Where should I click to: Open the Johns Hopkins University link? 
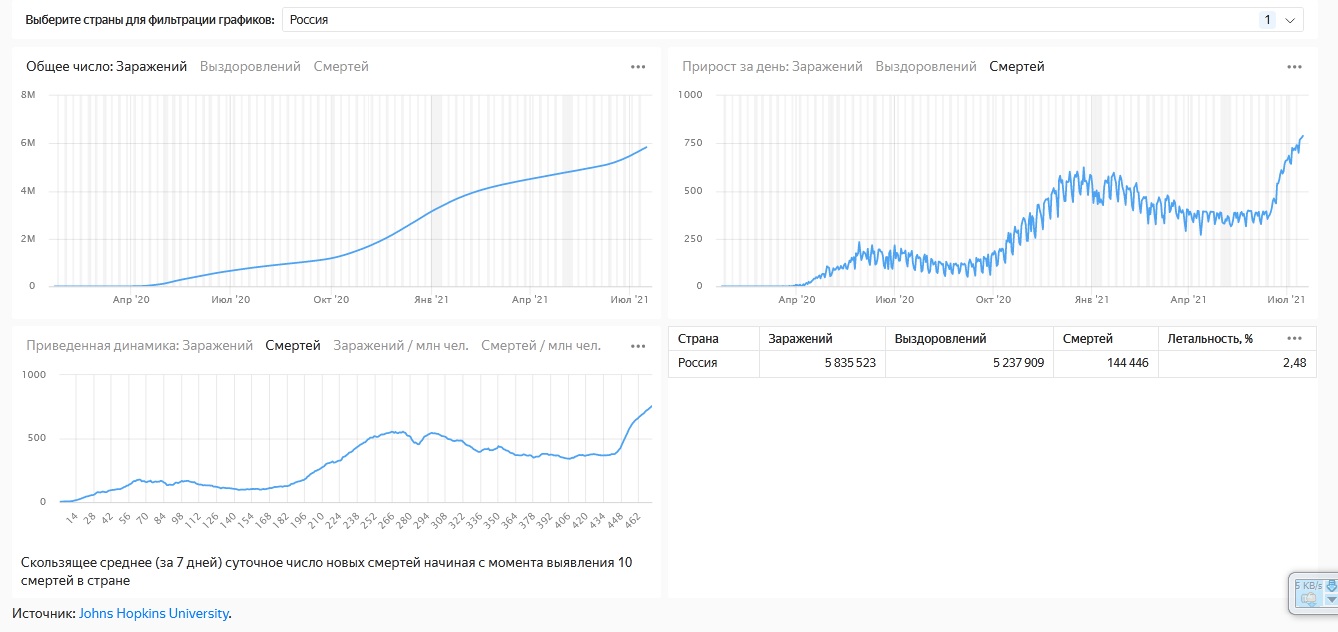point(153,613)
